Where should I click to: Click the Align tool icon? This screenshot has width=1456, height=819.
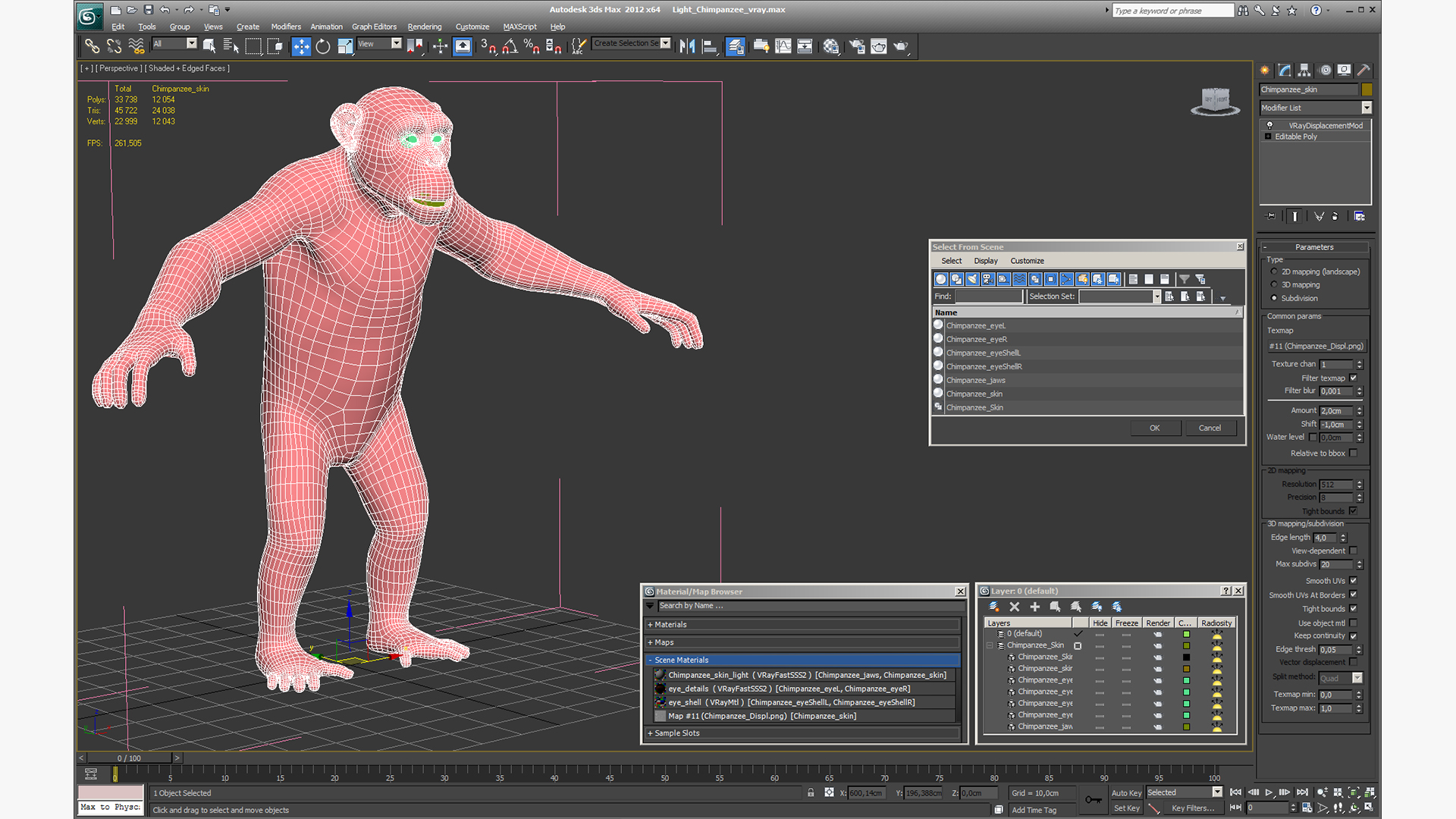710,46
